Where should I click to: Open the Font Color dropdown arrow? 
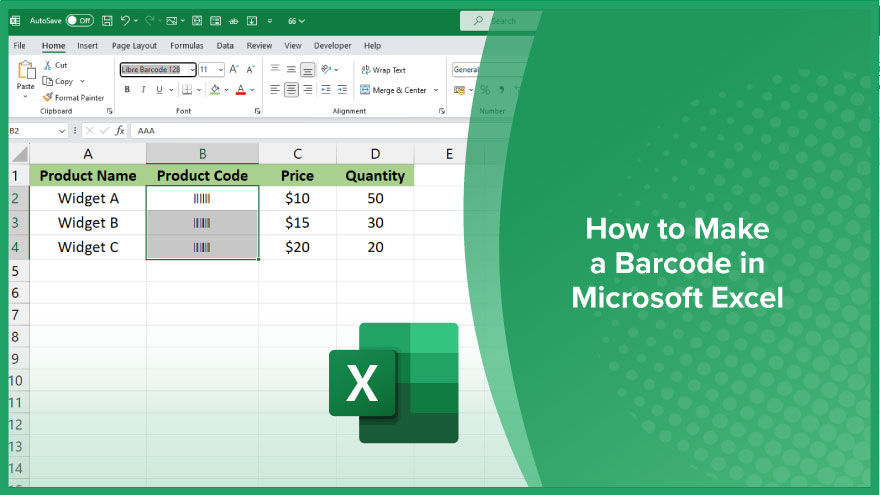[253, 90]
